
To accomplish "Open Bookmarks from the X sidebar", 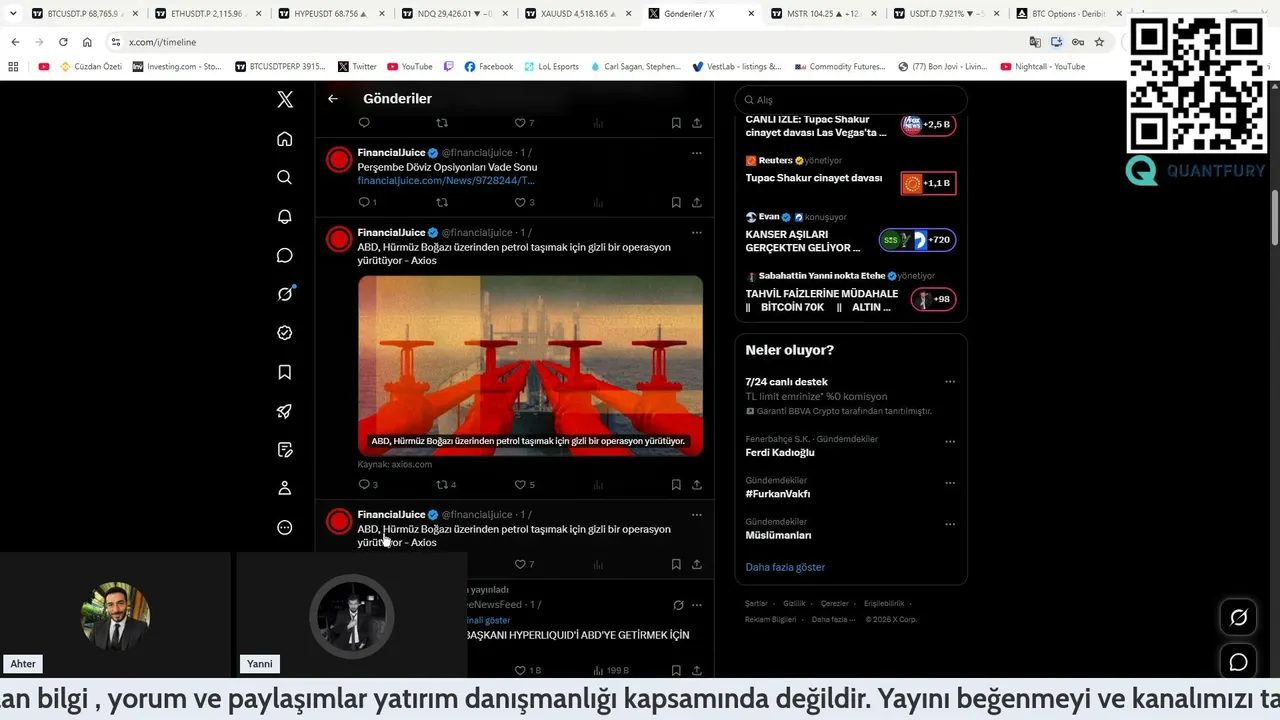I will click(x=285, y=372).
